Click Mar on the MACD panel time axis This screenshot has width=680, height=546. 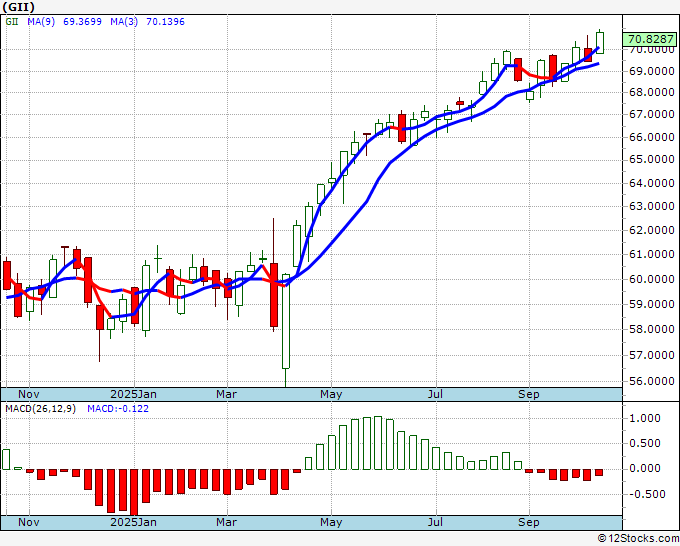pos(226,522)
